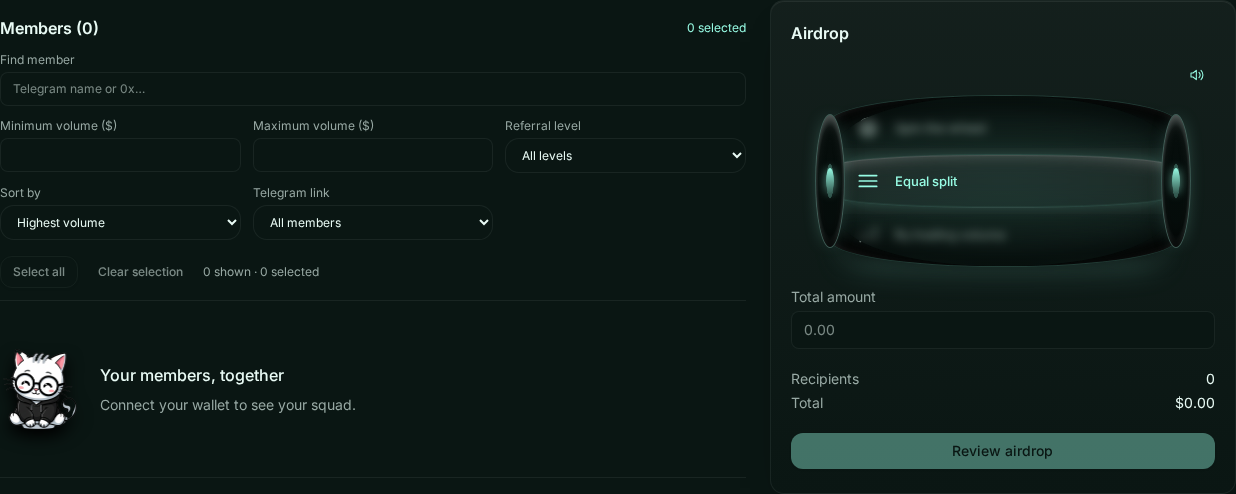This screenshot has height=494, width=1236.
Task: Click the '0 selected' counter at top
Action: (716, 28)
